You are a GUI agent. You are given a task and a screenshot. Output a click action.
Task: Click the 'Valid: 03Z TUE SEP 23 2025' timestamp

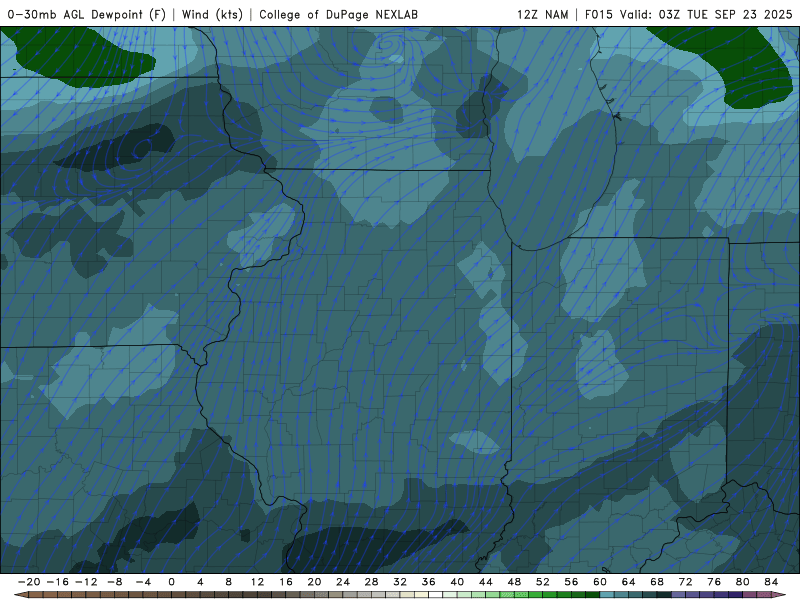click(x=706, y=15)
